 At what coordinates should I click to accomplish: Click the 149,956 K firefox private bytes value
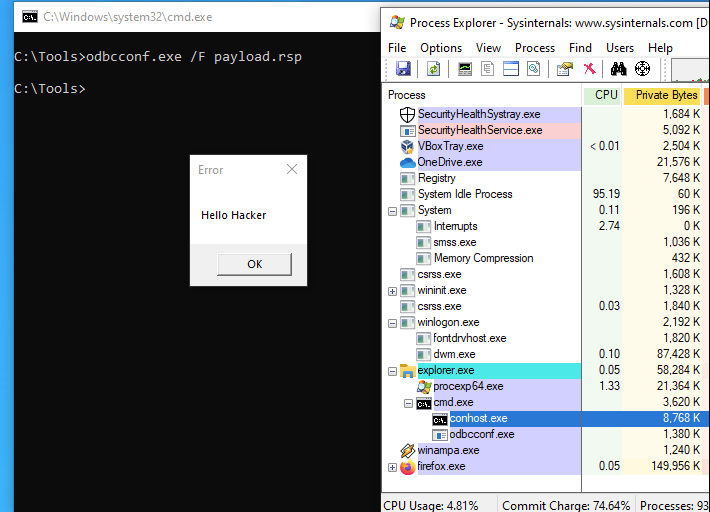click(676, 466)
